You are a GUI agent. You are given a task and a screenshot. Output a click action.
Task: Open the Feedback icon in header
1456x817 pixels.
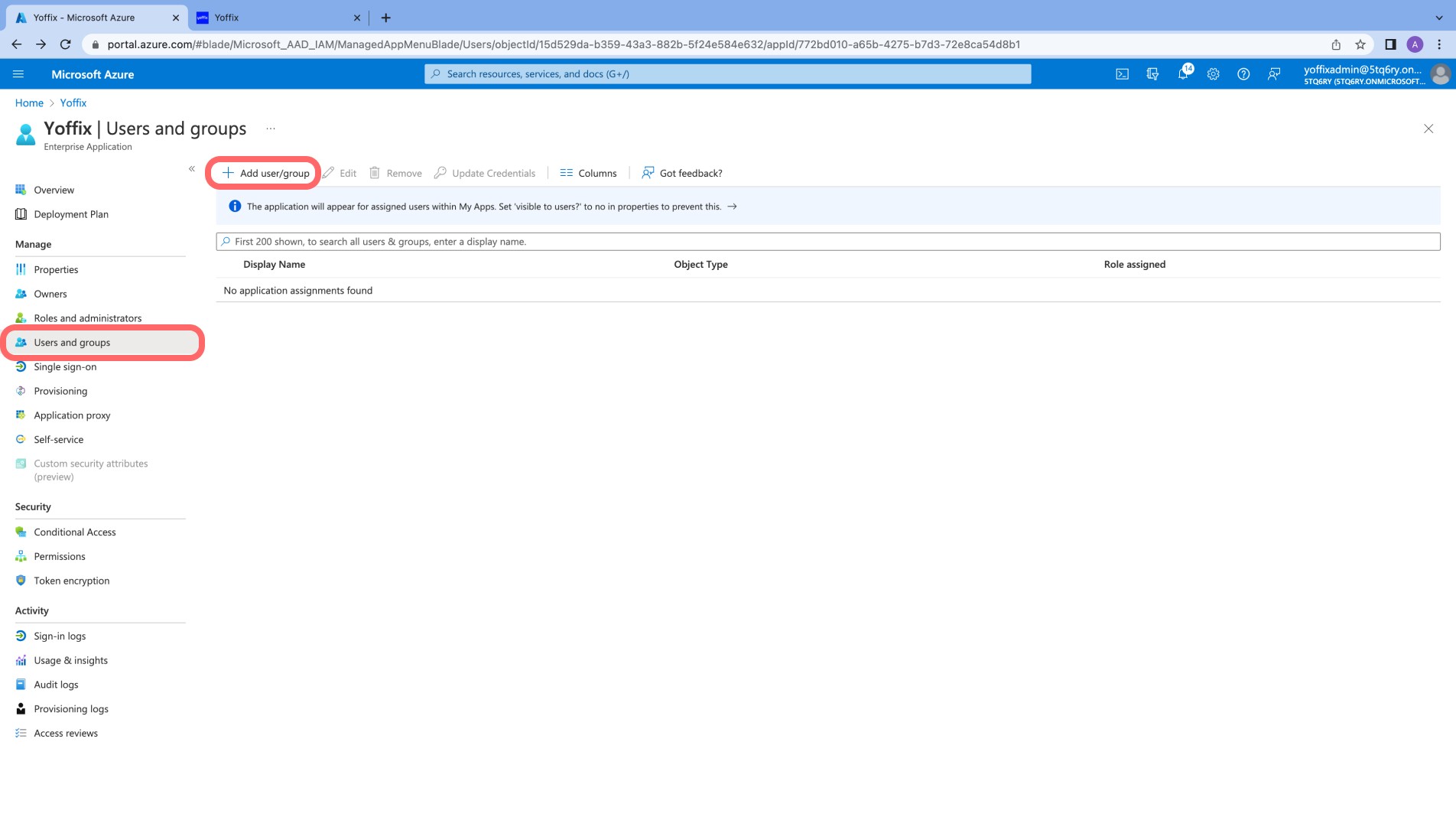tap(1274, 74)
